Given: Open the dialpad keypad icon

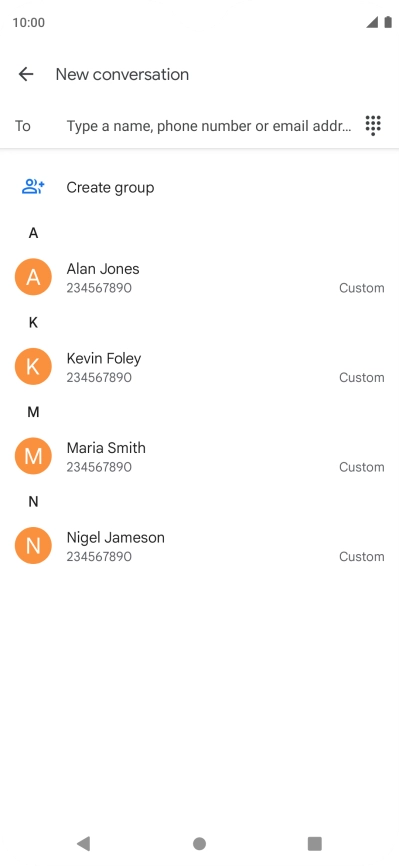Looking at the screenshot, I should [374, 126].
